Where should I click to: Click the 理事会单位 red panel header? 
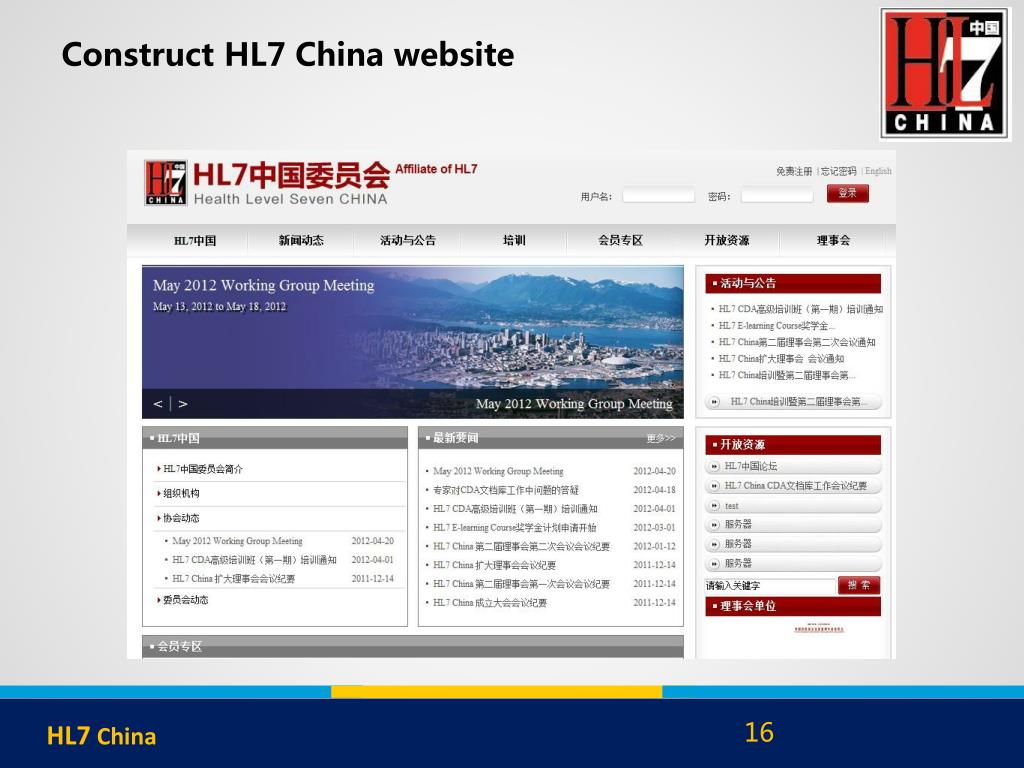[793, 606]
